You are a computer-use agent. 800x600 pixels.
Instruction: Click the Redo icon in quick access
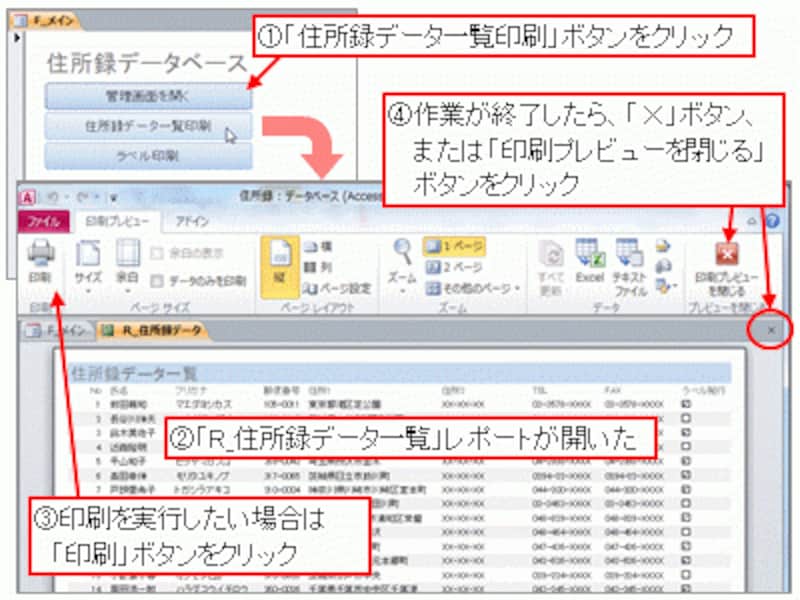pos(83,196)
